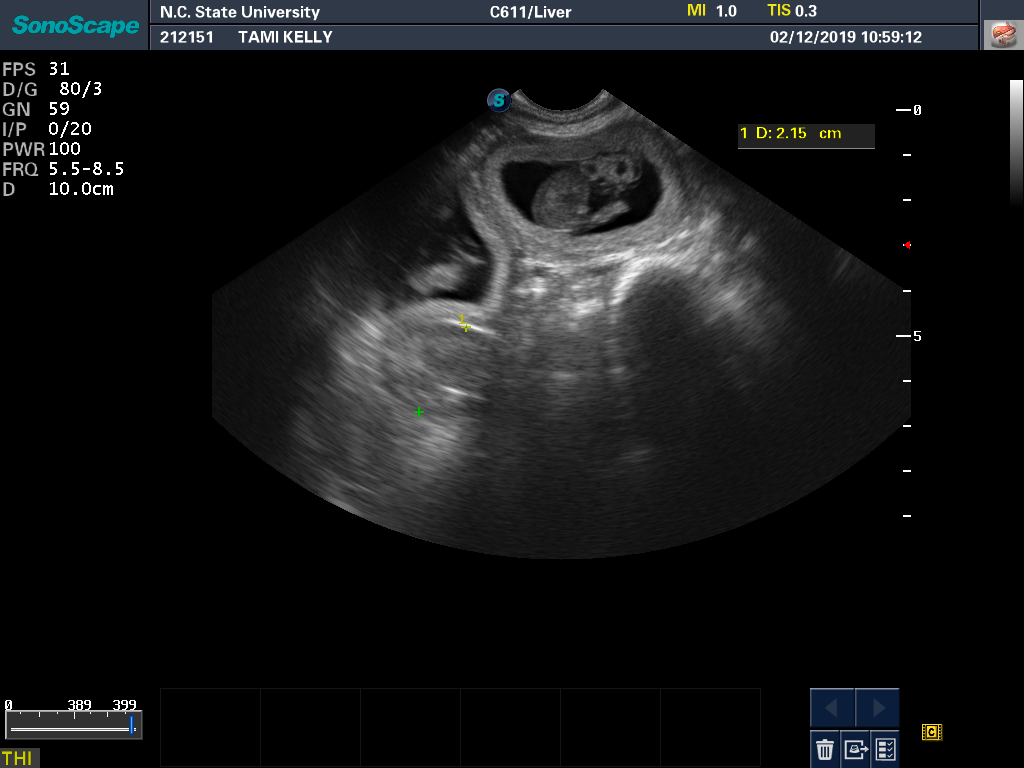Viewport: 1024px width, 768px height.
Task: Toggle the THI harmonic imaging indicator
Action: tap(18, 758)
